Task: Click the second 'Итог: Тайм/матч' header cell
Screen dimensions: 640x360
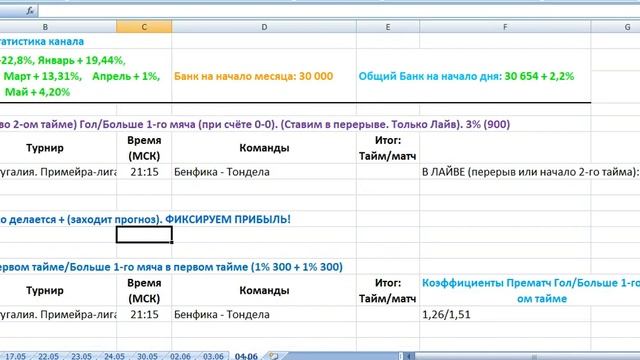Action: click(388, 291)
